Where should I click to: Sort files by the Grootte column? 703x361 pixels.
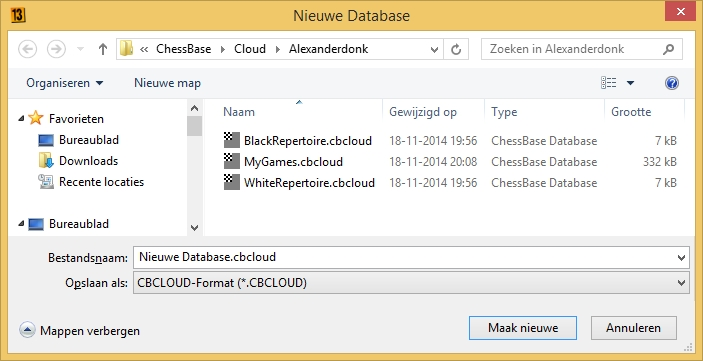point(631,112)
